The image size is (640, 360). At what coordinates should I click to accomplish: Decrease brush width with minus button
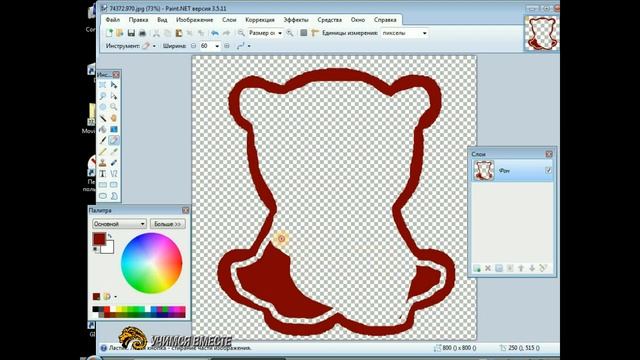[x=193, y=46]
